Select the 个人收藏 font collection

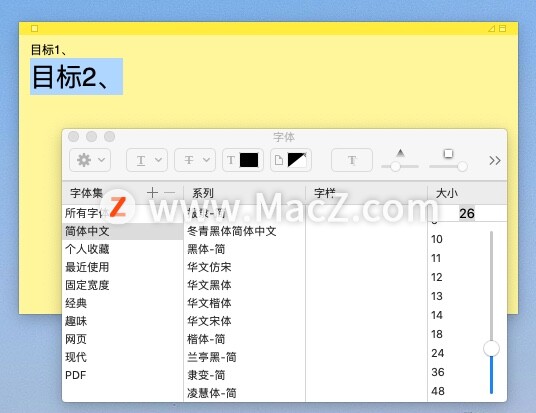(x=123, y=249)
